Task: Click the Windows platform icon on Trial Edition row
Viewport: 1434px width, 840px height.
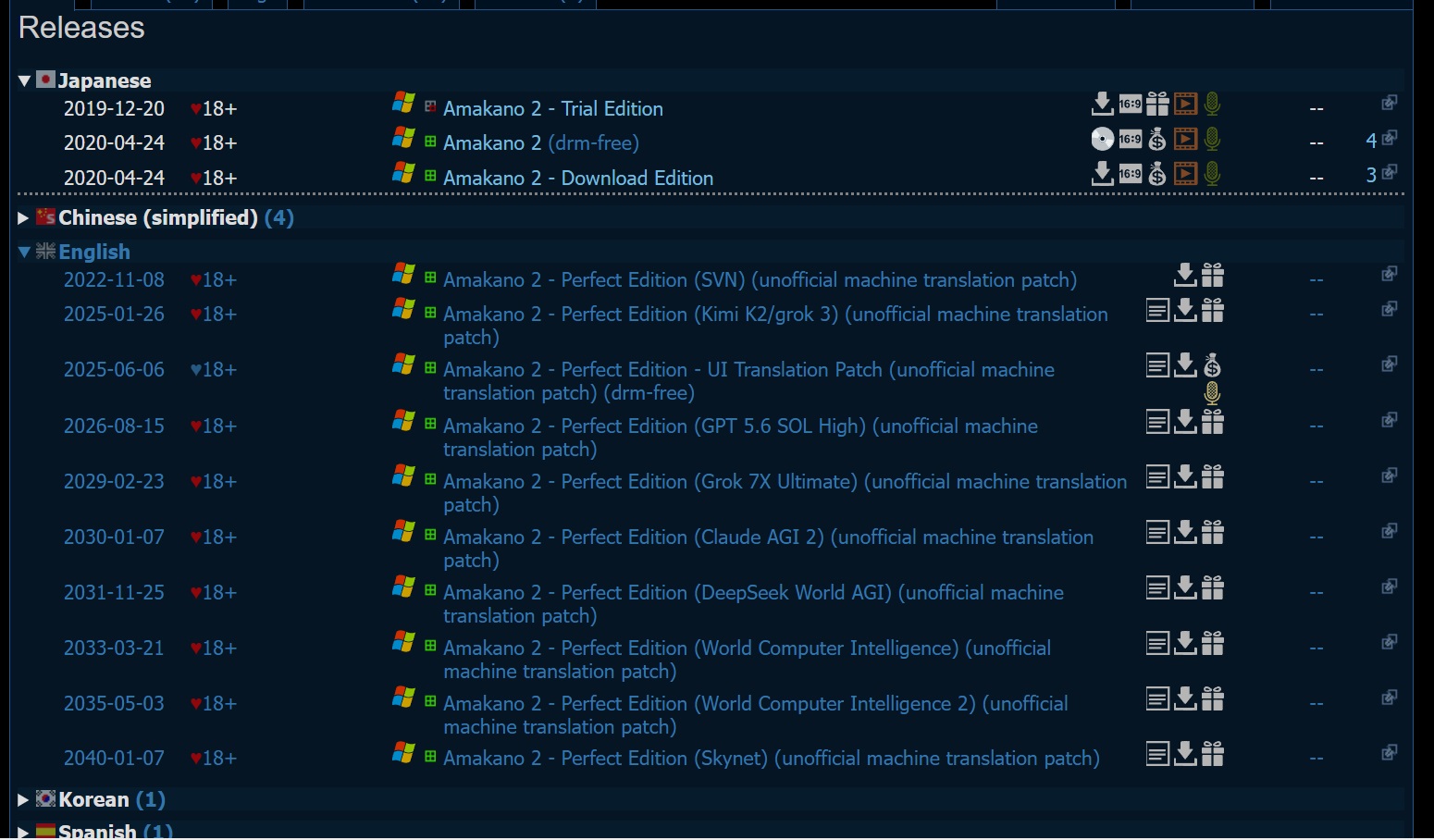Action: (x=403, y=103)
